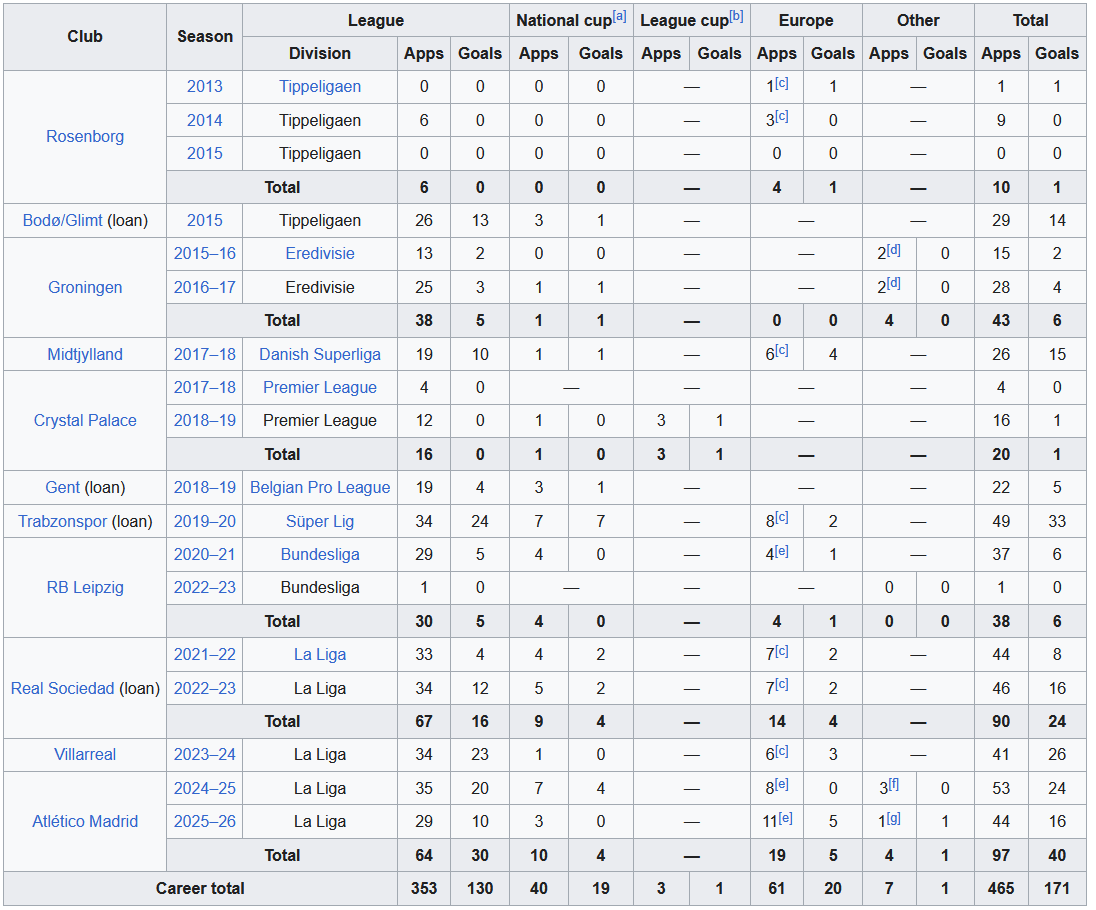
Task: Open the Bodø/Glimt club link
Action: pos(62,220)
